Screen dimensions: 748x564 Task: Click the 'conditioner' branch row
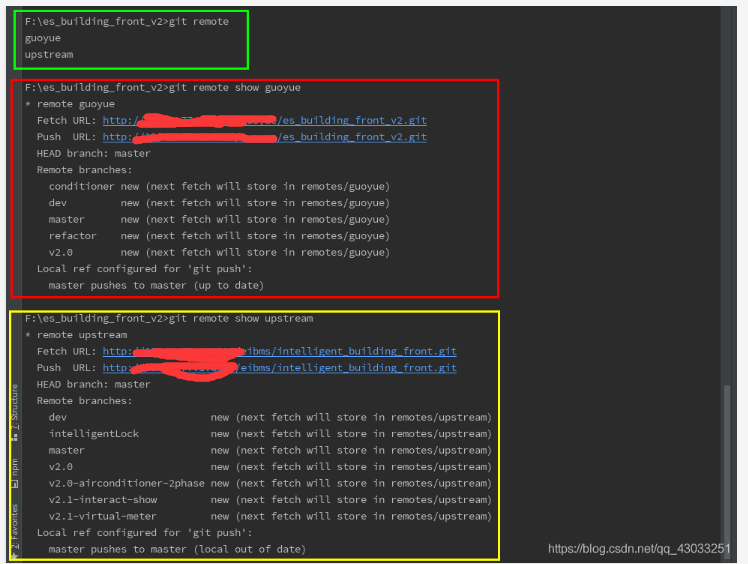point(219,187)
